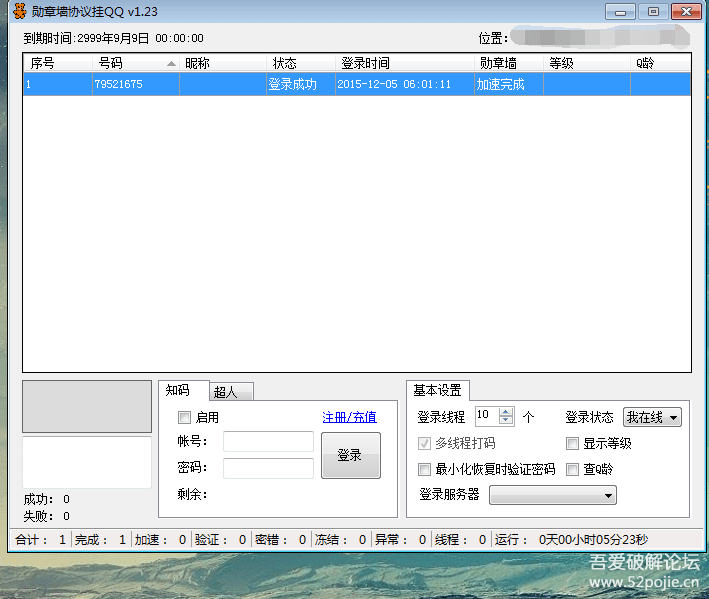
Task: Click the 线程 status bar entry
Action: pyautogui.click(x=460, y=539)
